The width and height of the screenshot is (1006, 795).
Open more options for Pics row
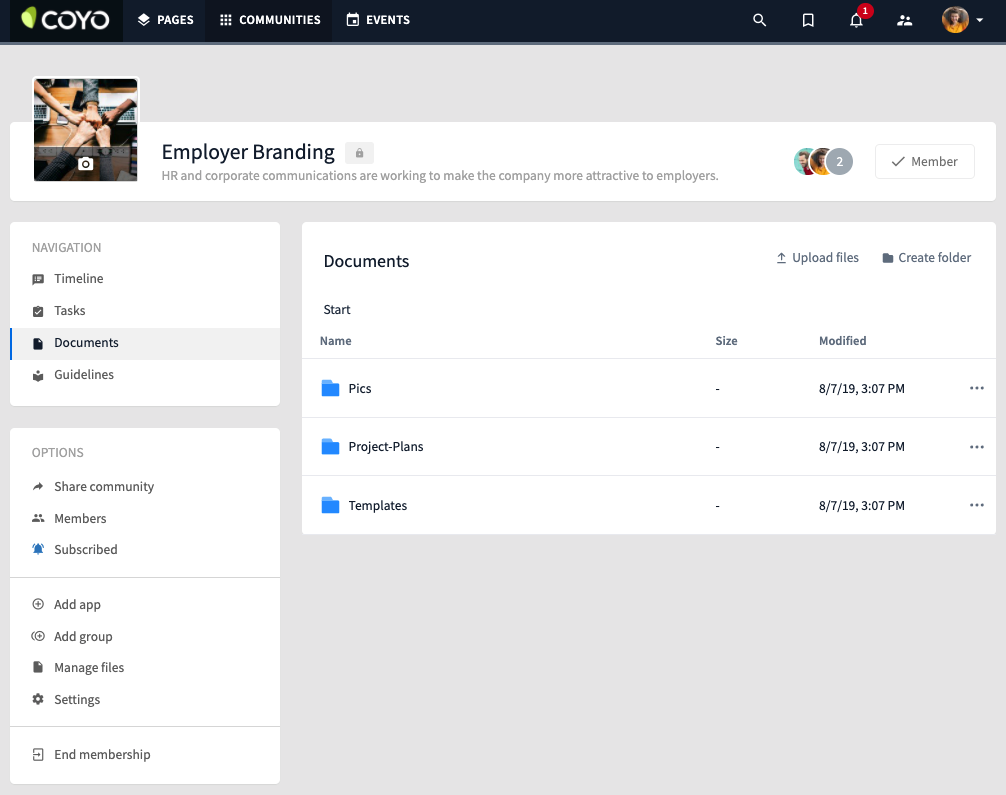click(976, 388)
